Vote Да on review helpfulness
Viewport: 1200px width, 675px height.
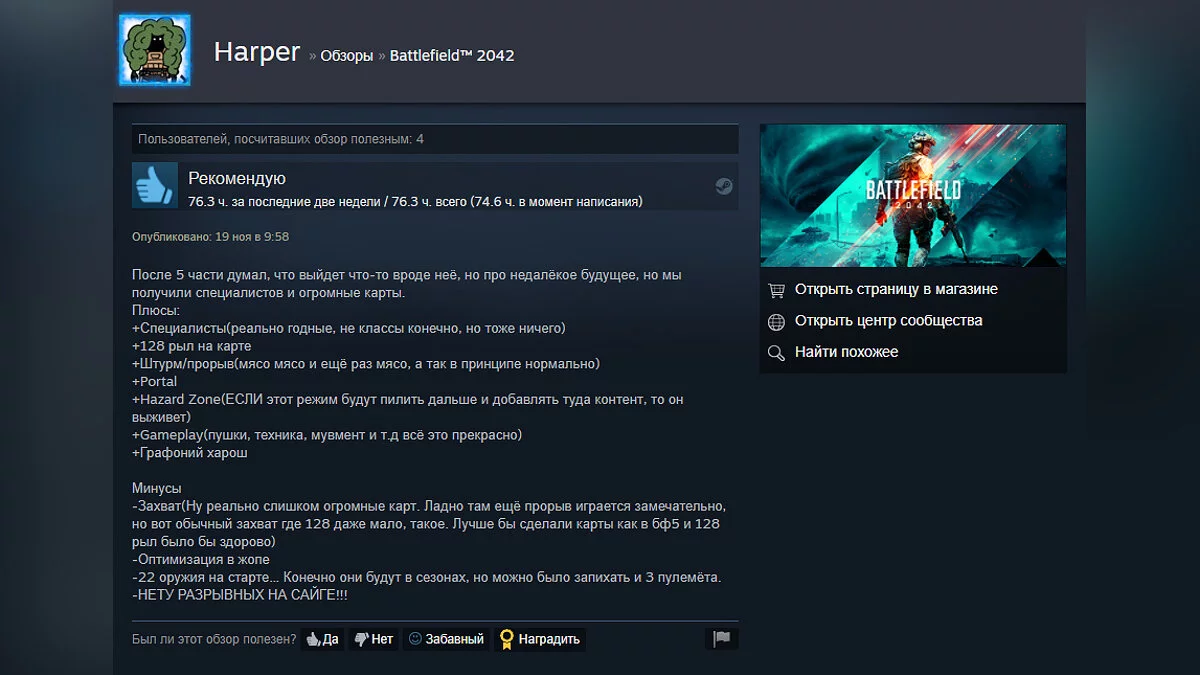click(x=322, y=639)
